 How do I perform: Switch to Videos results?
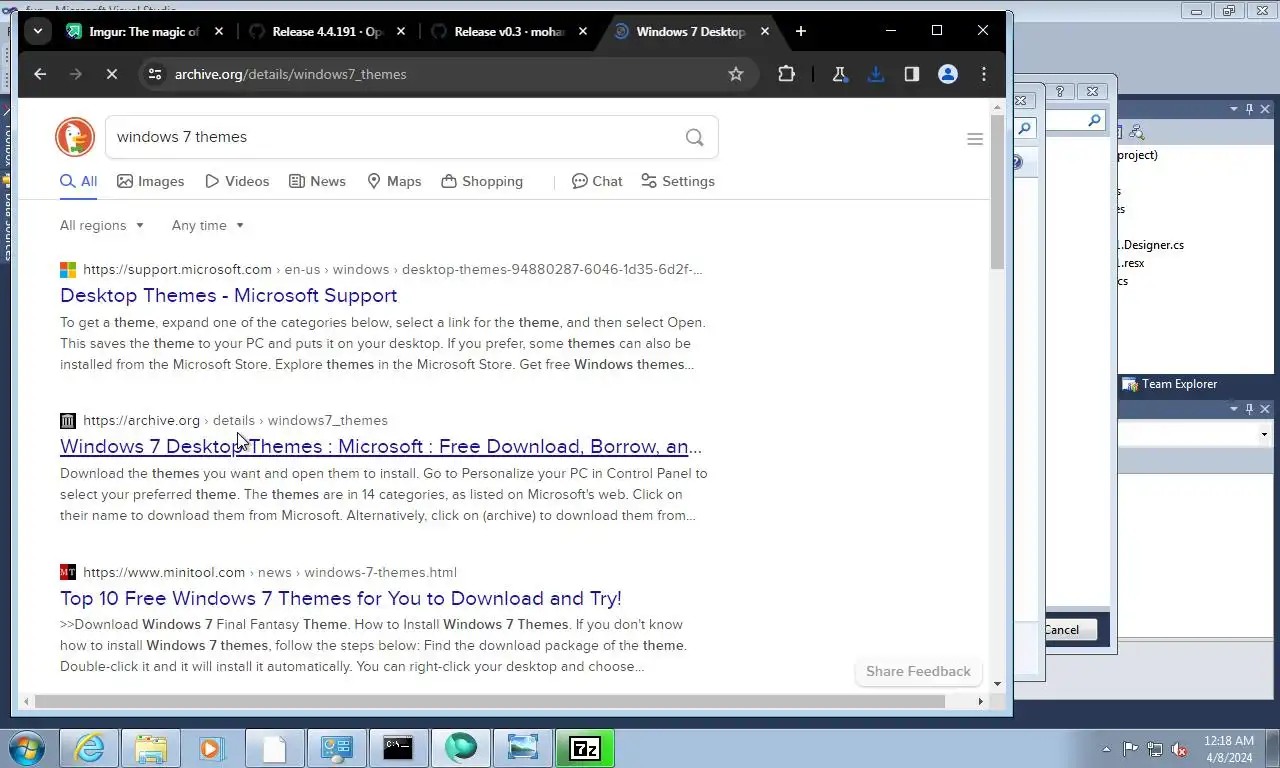pos(237,181)
